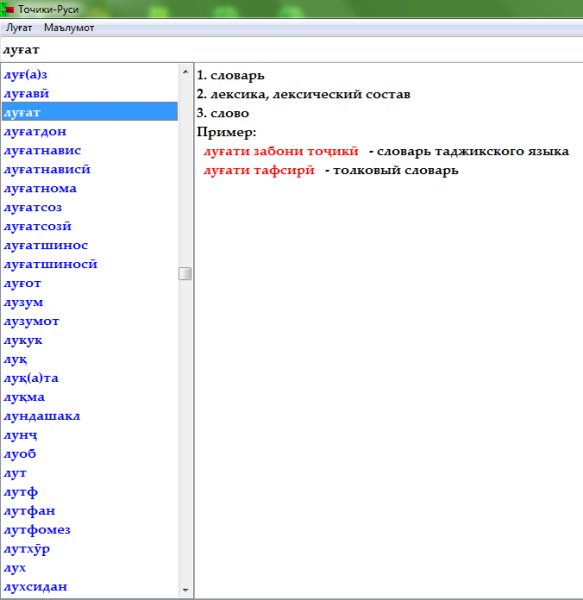Viewport: 583px width, 600px height.
Task: Choose лухсидан at the list bottom
Action: 35,587
